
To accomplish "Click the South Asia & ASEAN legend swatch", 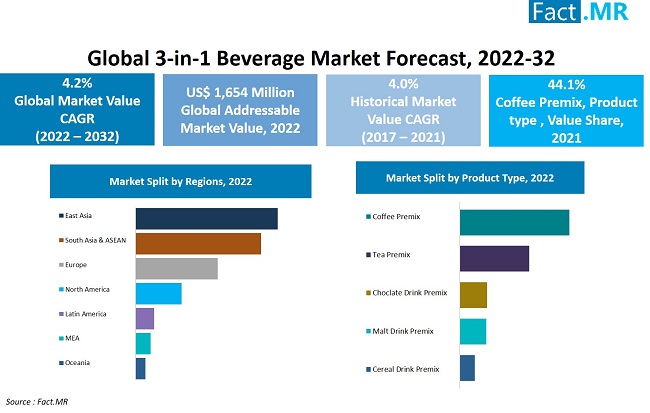I will 61,240.
